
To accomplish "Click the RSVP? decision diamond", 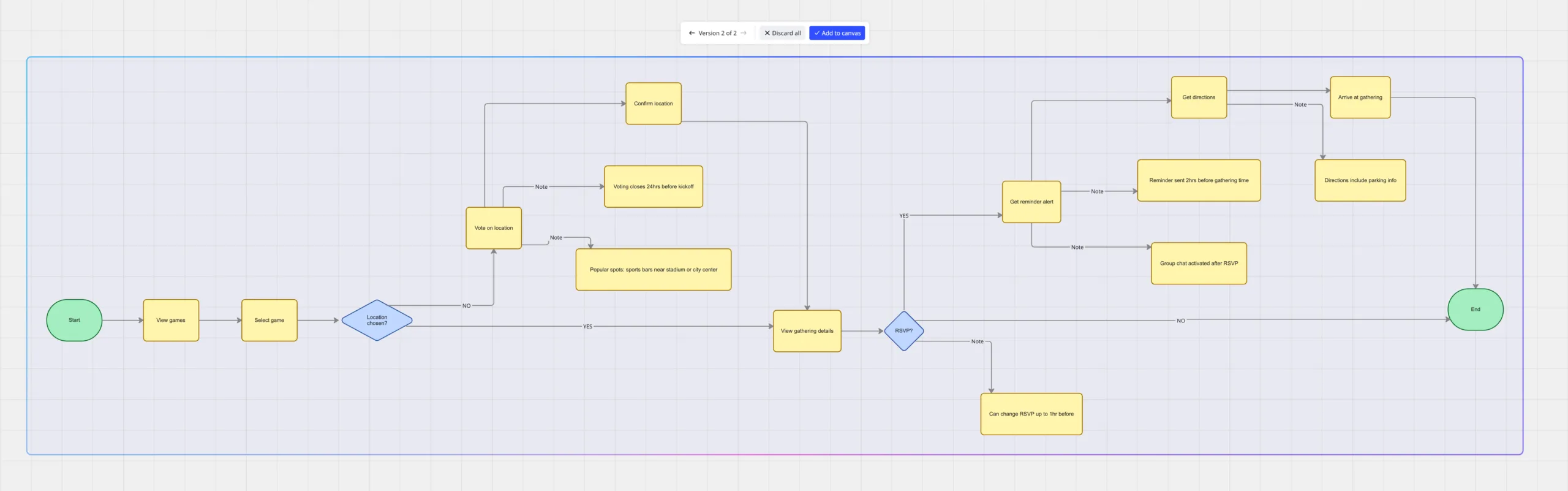I will click(903, 331).
